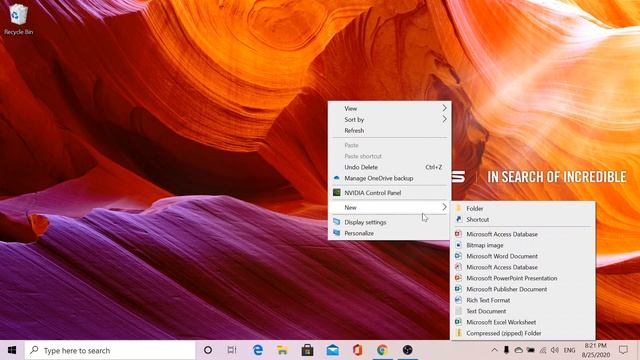Choose Refresh from the context menu

point(389,130)
